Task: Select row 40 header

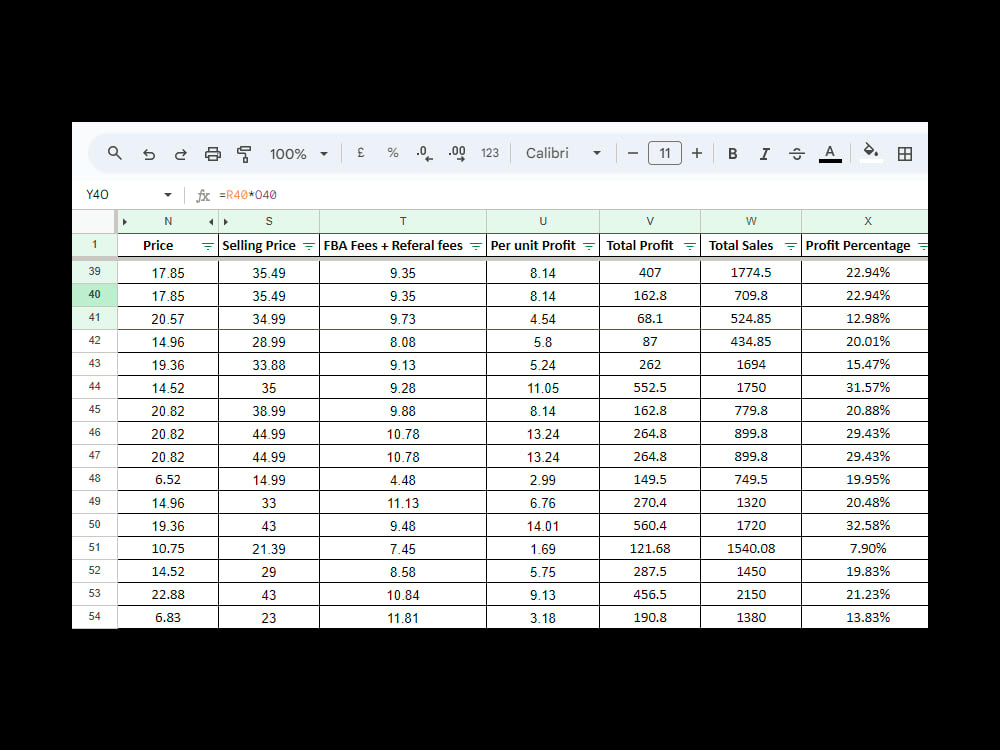Action: point(94,295)
